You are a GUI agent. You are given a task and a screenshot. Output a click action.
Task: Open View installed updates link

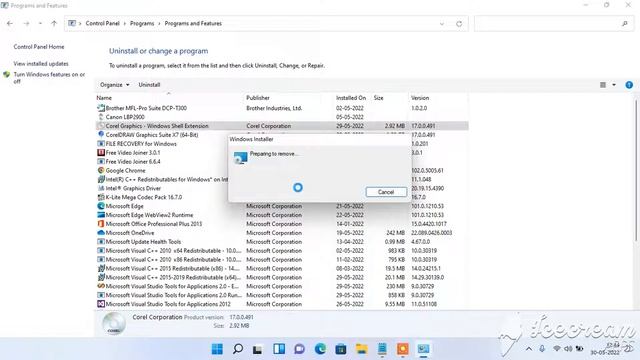tap(41, 64)
